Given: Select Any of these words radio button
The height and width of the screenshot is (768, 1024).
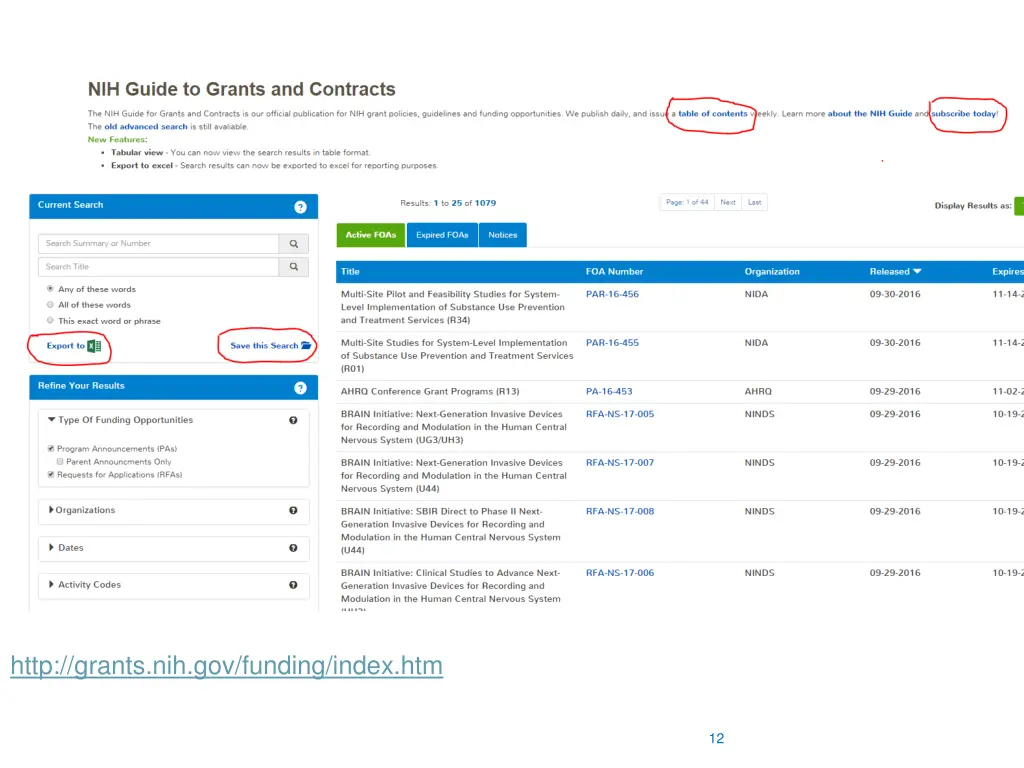Looking at the screenshot, I should click(50, 289).
